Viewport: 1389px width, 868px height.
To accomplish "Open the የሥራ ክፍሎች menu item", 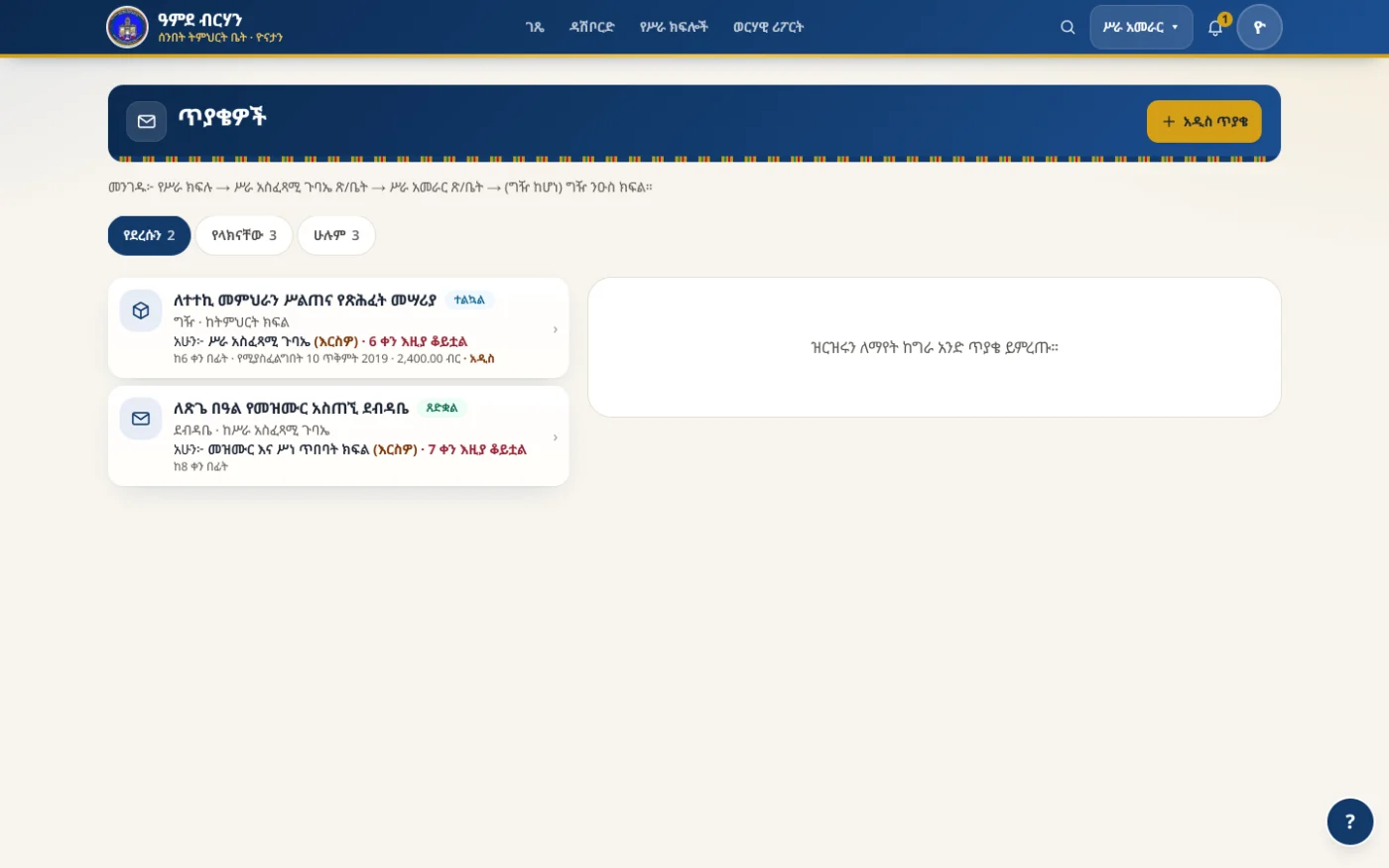I will click(674, 27).
